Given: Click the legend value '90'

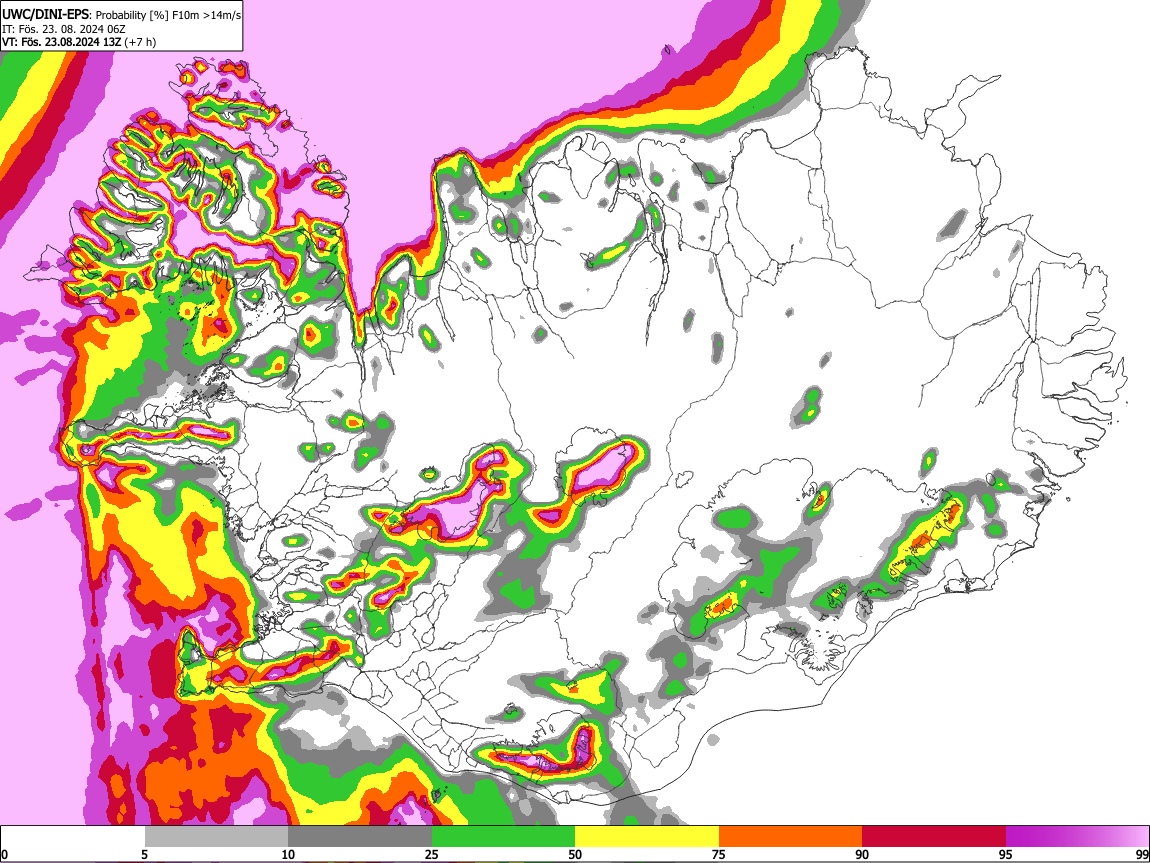Looking at the screenshot, I should [x=862, y=854].
